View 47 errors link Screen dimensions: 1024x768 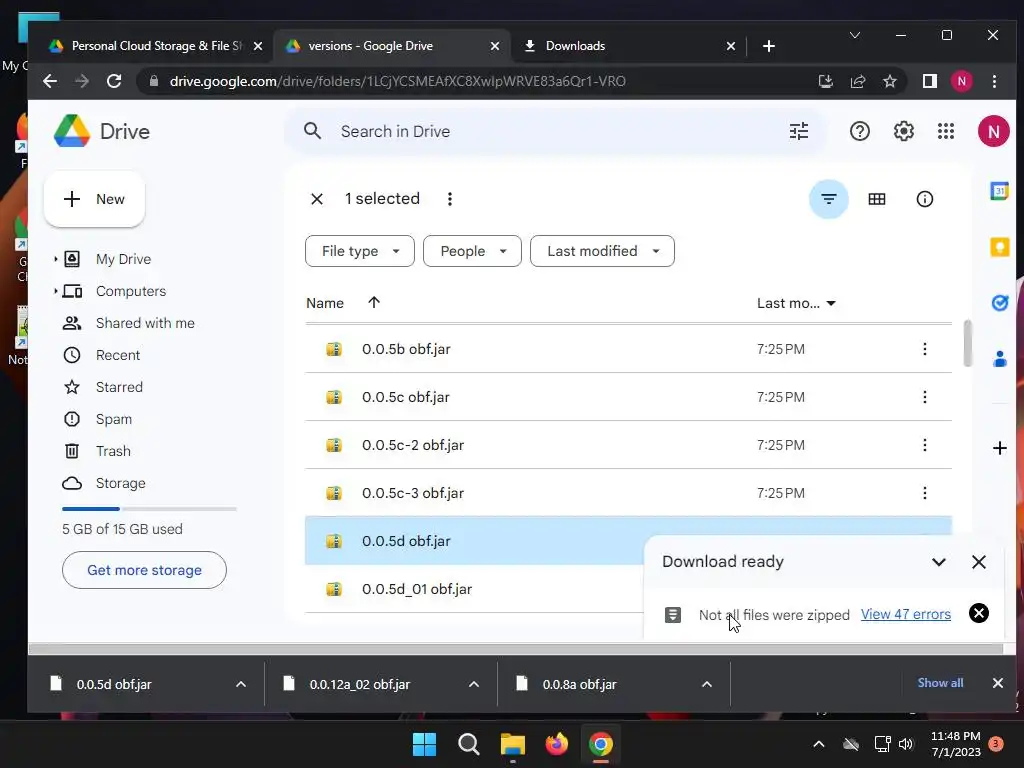905,615
